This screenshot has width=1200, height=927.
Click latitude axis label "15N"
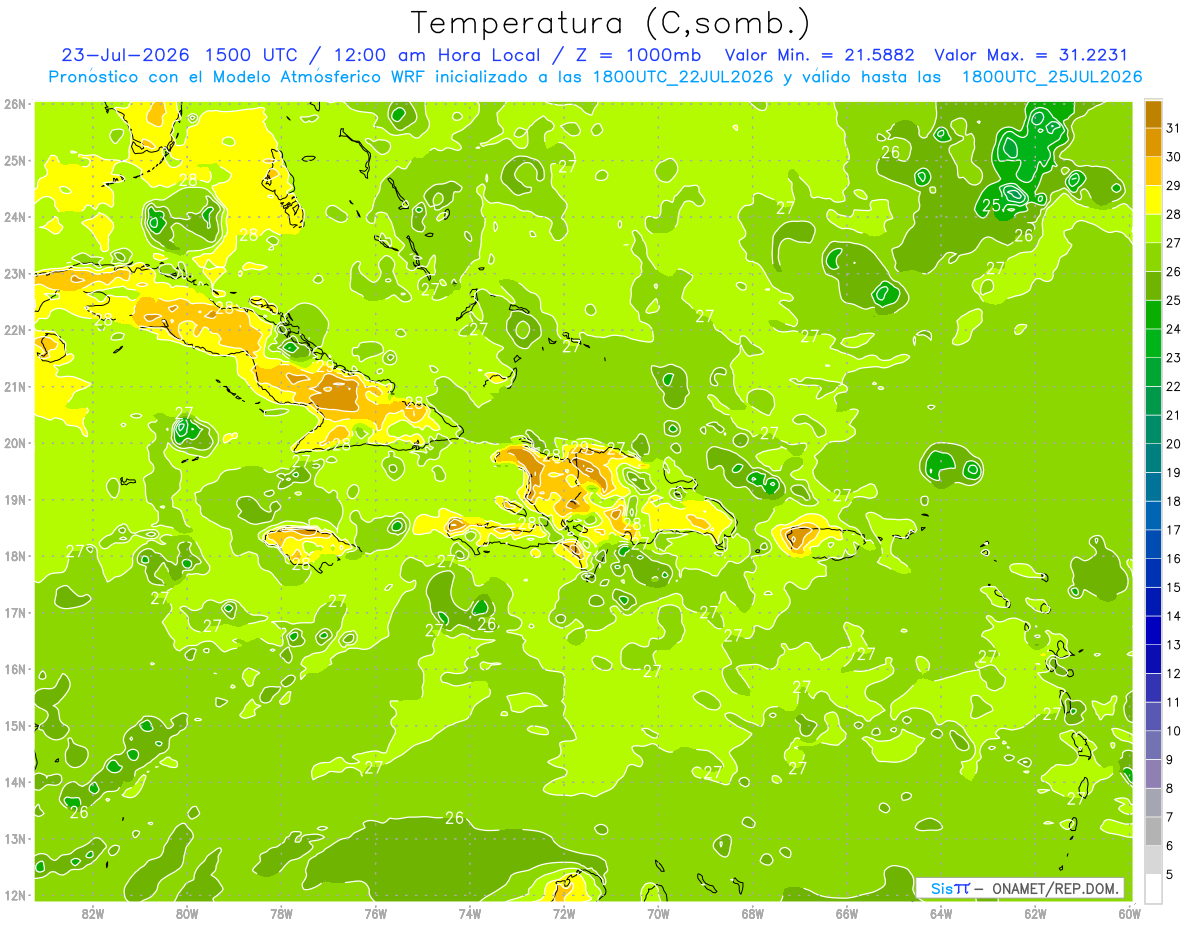(x=15, y=726)
